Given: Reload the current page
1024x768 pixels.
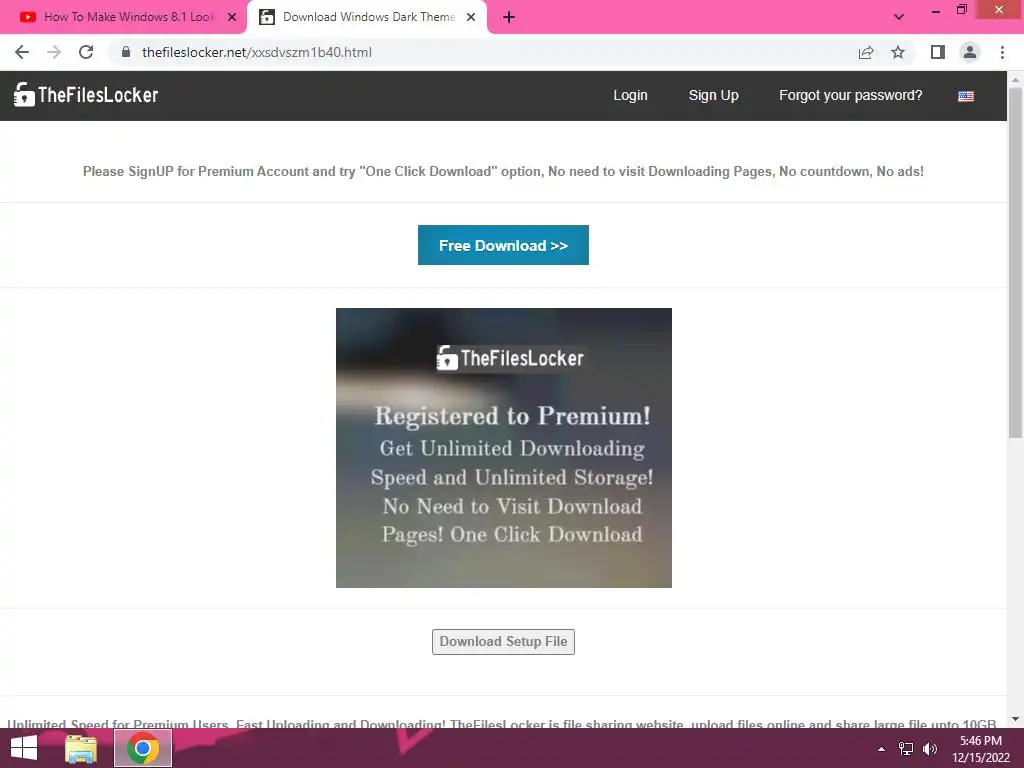Looking at the screenshot, I should [86, 52].
